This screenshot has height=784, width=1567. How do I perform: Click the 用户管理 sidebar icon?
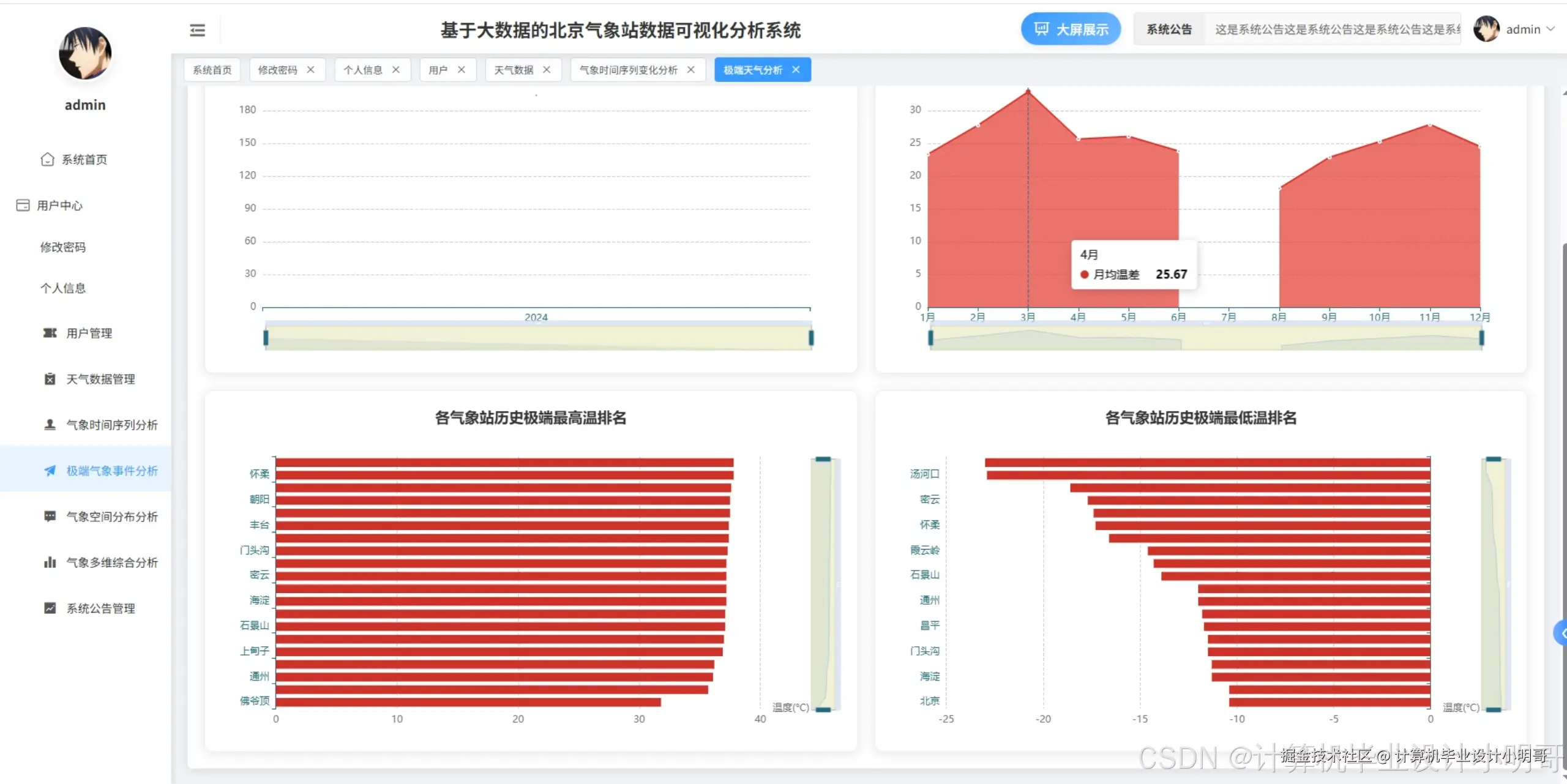pos(50,333)
